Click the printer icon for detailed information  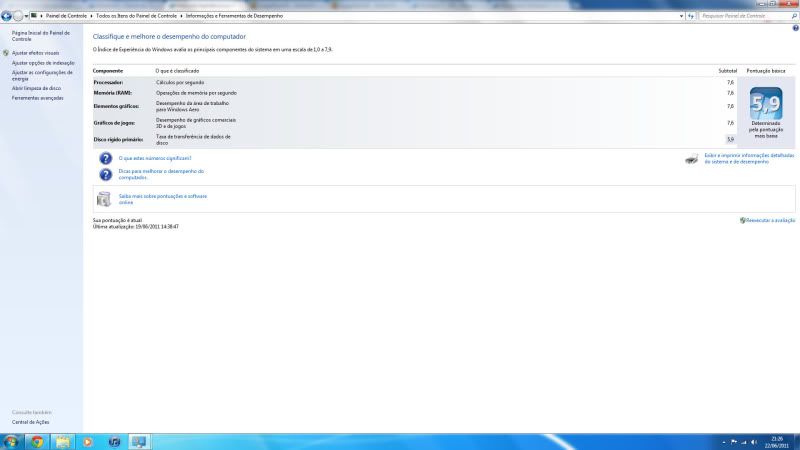[692, 159]
